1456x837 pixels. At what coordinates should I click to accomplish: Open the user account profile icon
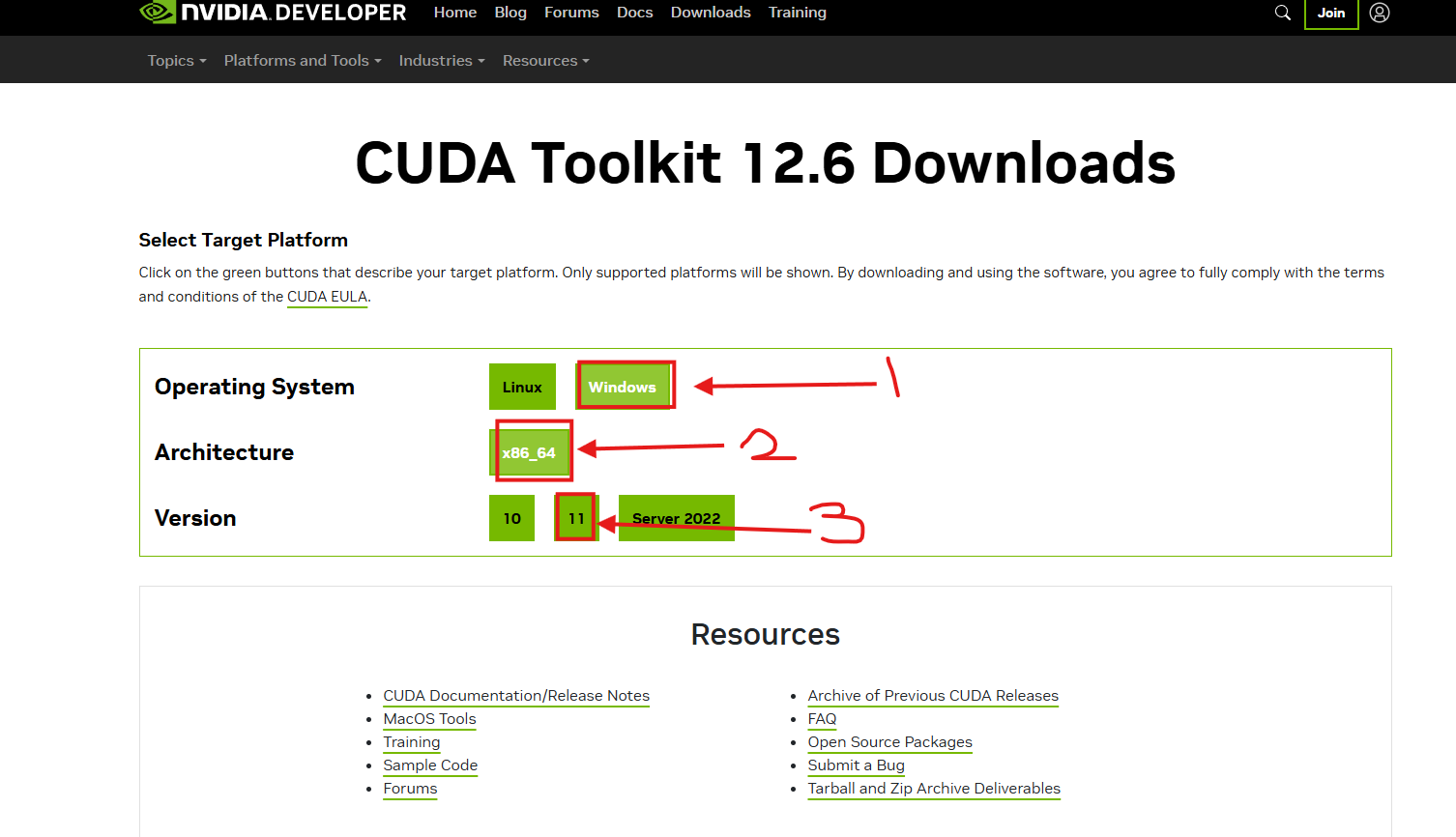(x=1380, y=13)
